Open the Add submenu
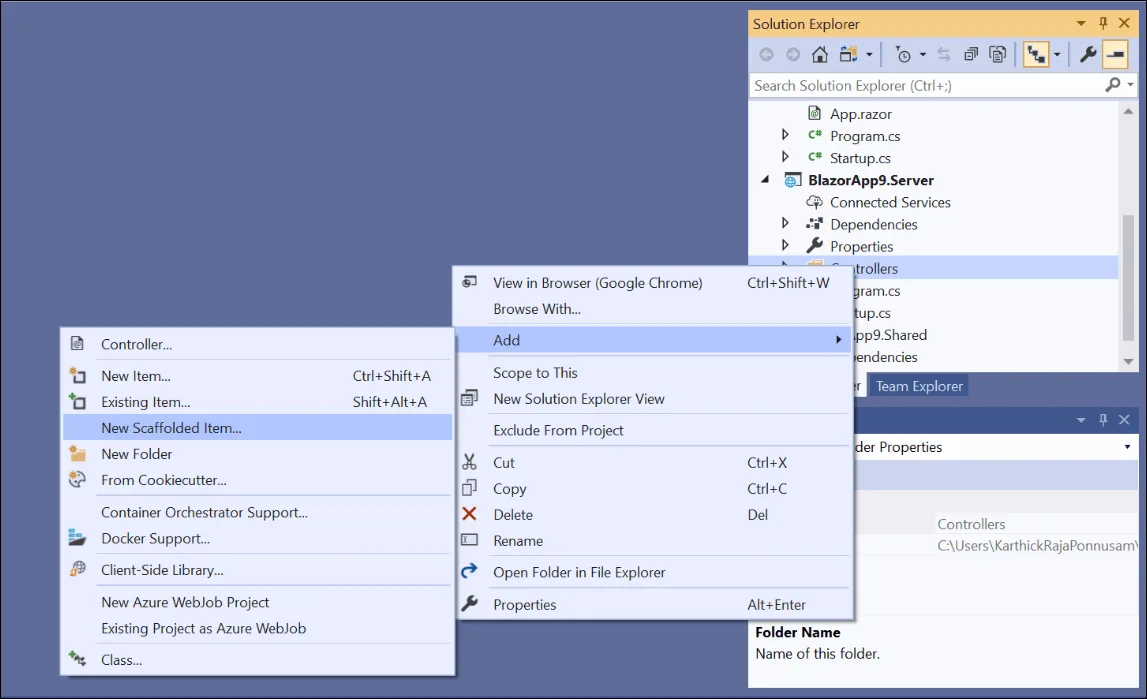The image size is (1147, 699). click(506, 340)
